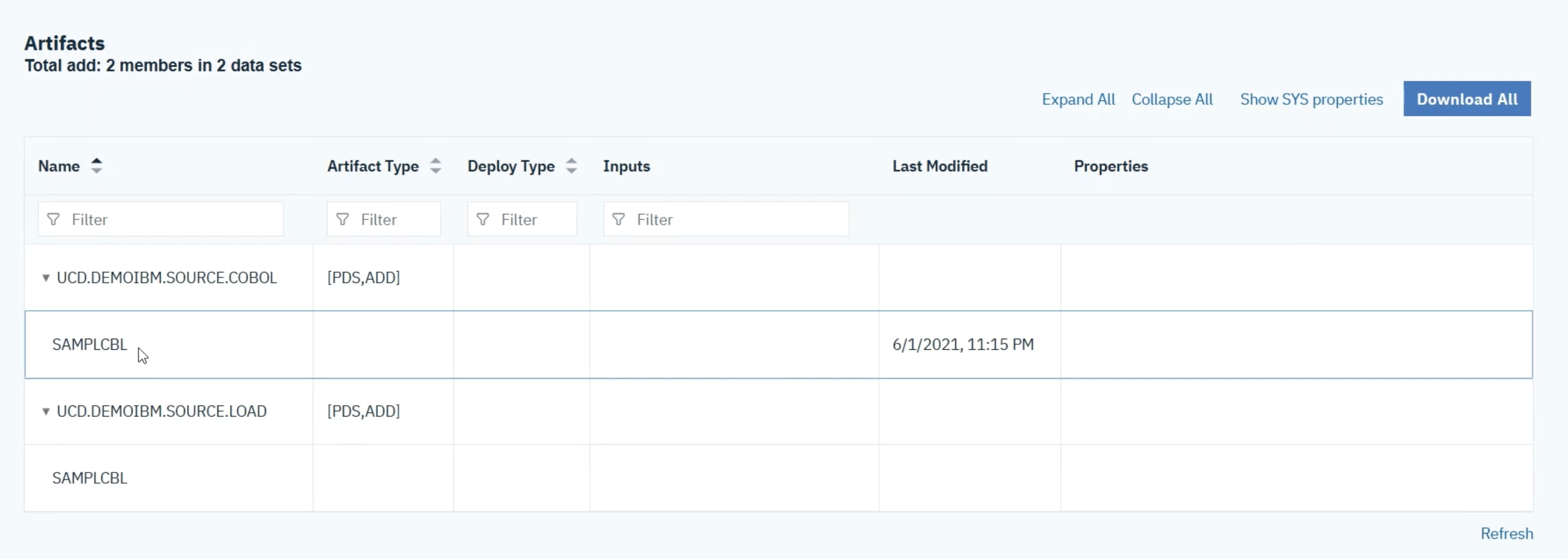
Task: Select SAMPLCBL member under SOURCE.COBOL
Action: [89, 344]
